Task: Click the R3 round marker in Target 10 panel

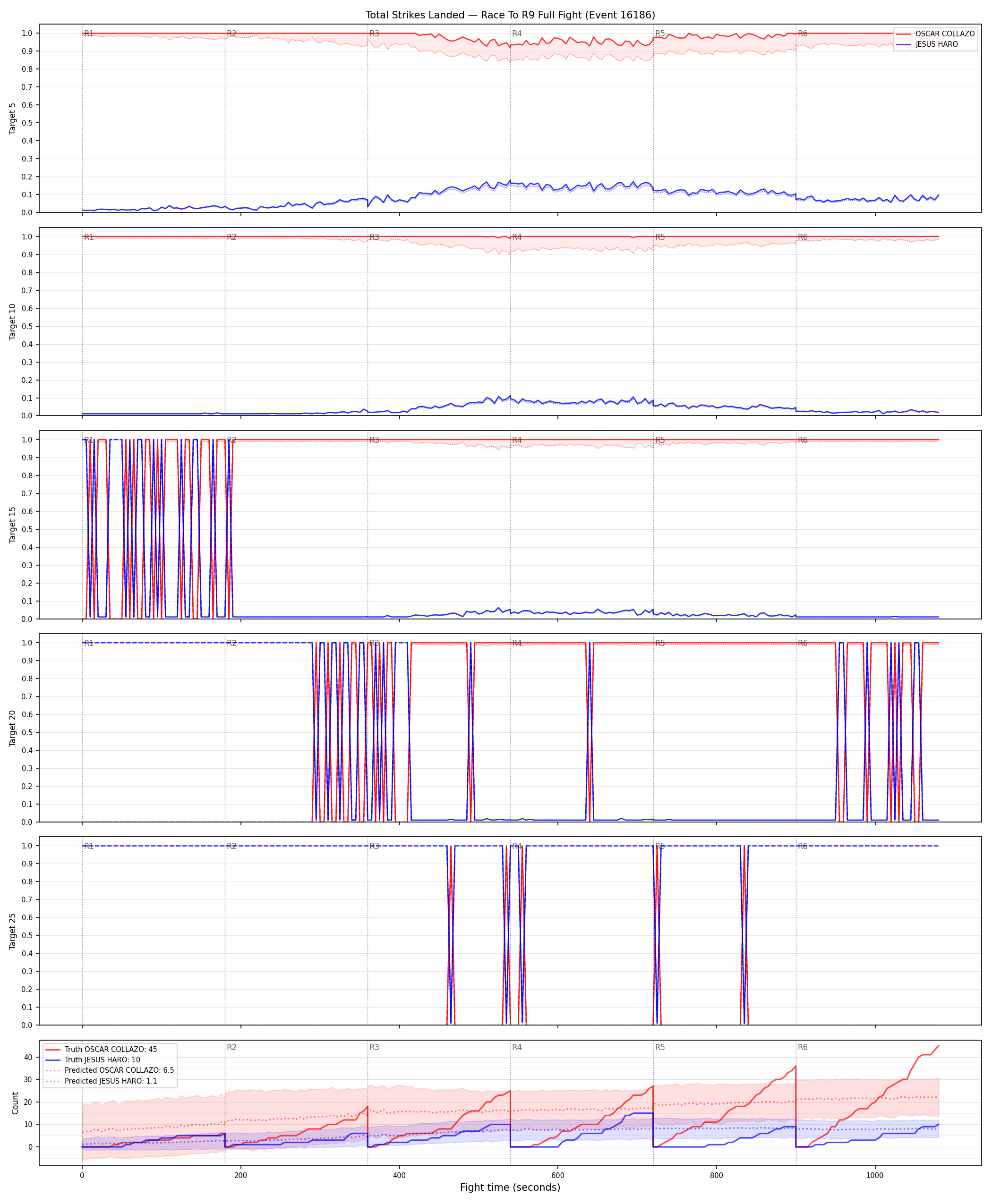Action: pyautogui.click(x=374, y=237)
